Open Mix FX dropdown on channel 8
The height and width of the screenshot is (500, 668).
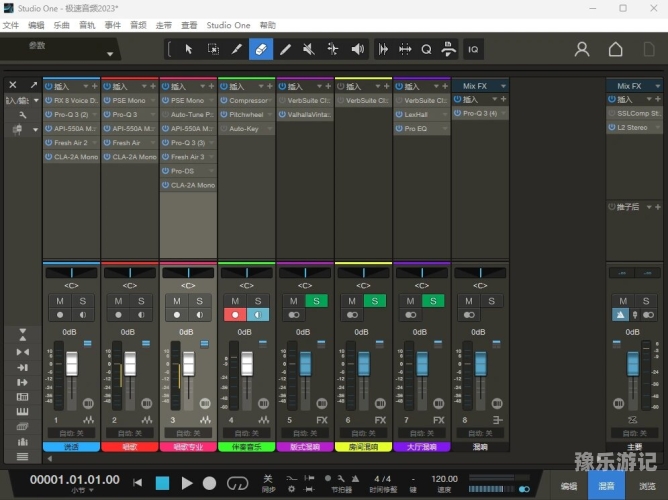[503, 86]
